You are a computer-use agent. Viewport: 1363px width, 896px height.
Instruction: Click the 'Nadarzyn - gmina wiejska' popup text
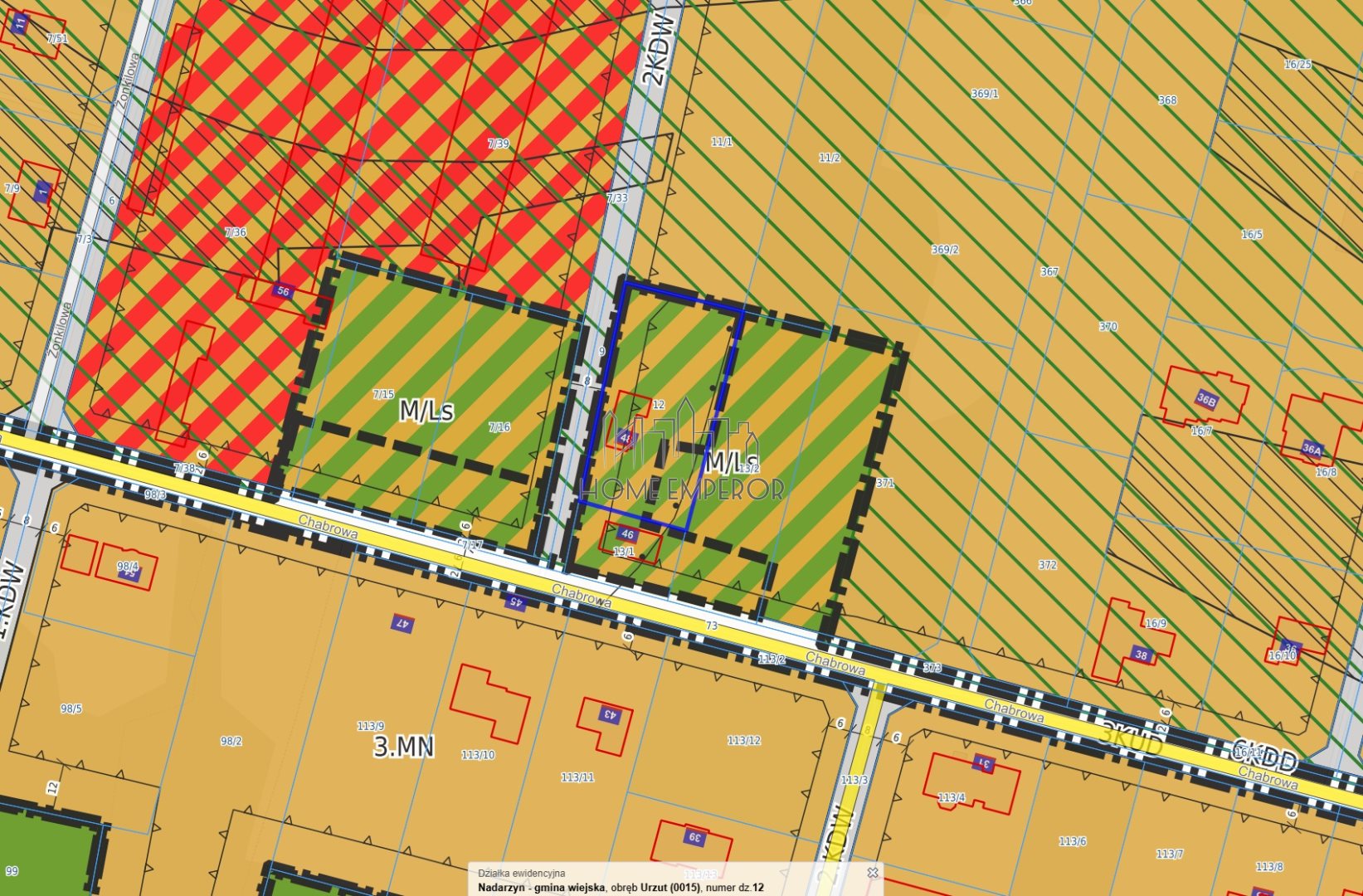(x=542, y=887)
